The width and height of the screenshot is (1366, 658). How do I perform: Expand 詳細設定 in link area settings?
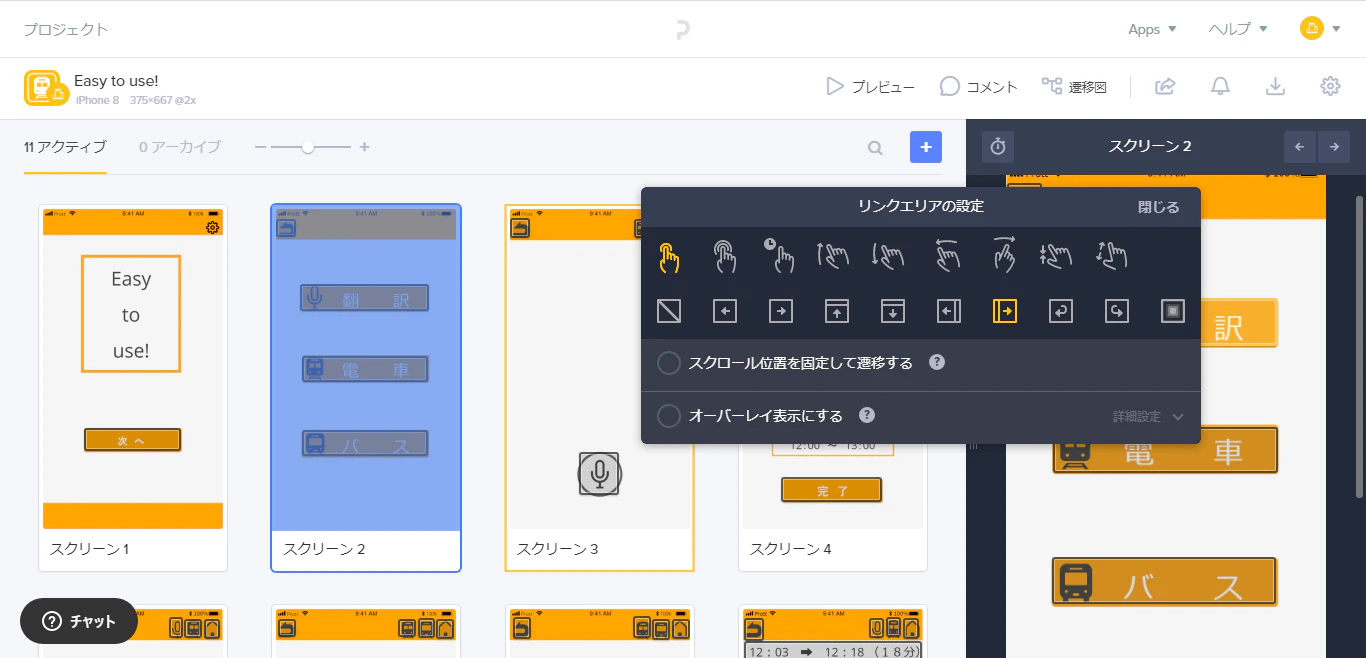click(x=1148, y=416)
